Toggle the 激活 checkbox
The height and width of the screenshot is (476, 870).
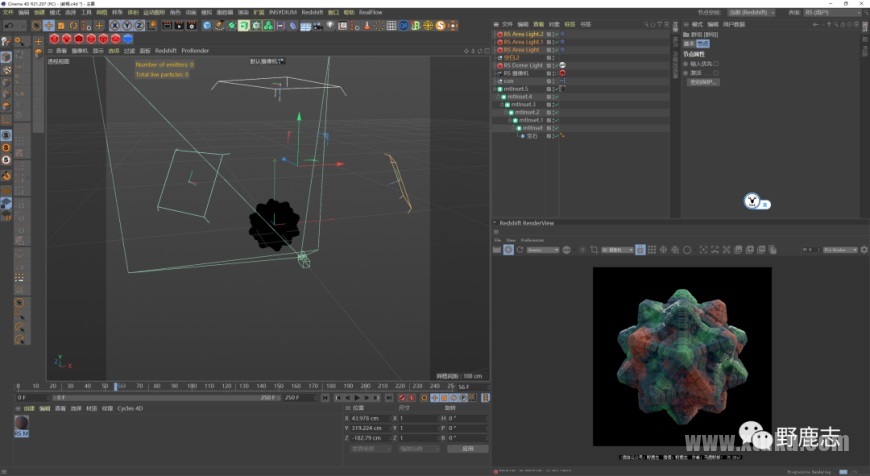716,73
